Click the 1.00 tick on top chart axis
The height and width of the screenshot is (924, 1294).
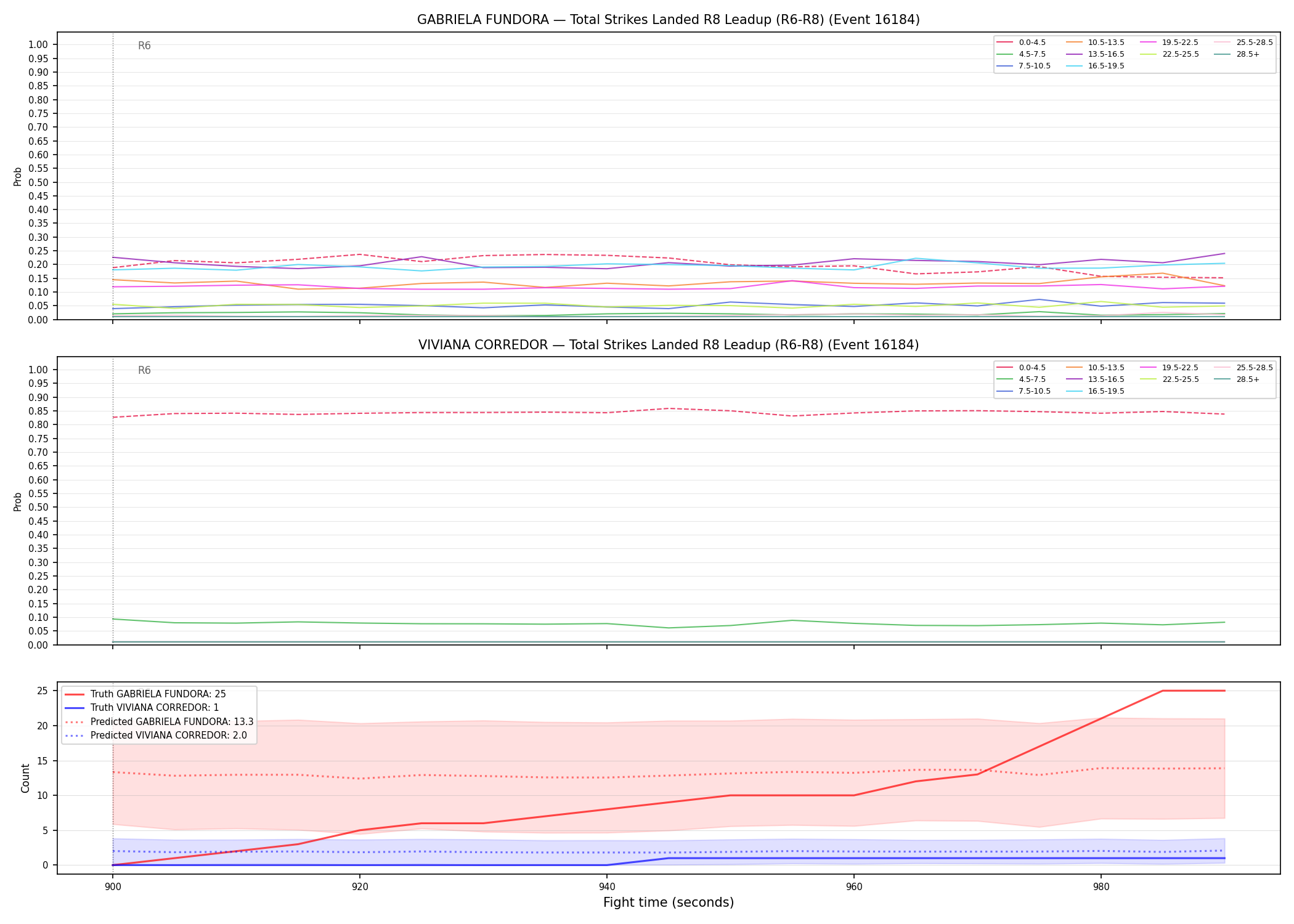[x=38, y=44]
